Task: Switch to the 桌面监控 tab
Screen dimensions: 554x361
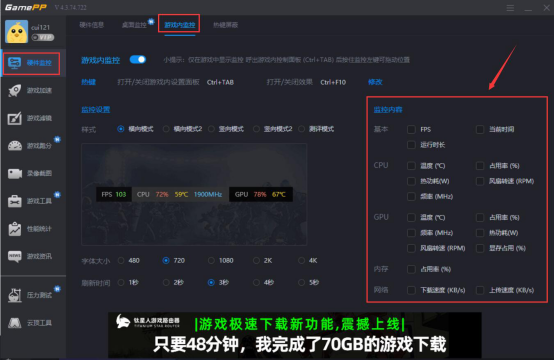Action: pos(134,25)
